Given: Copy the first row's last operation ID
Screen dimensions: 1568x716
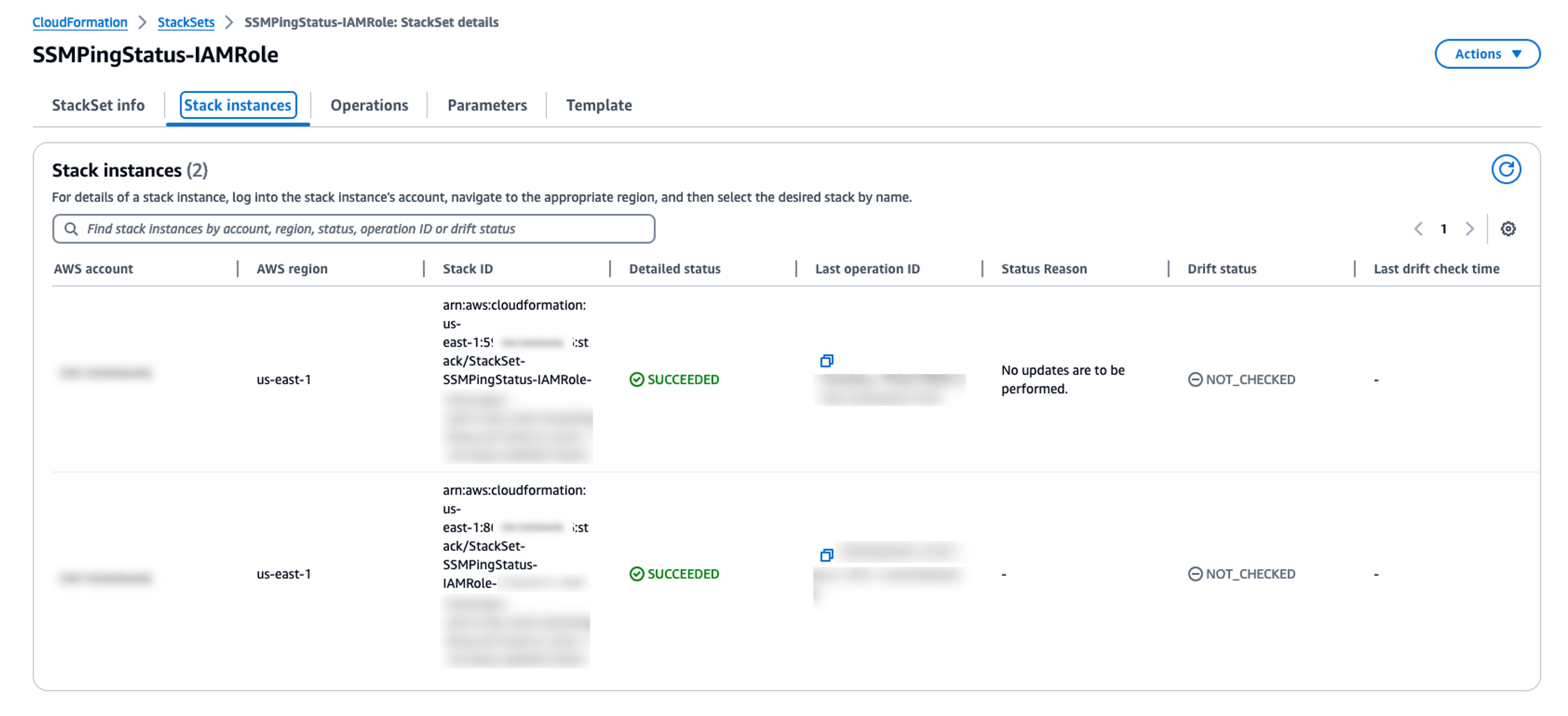Looking at the screenshot, I should click(827, 360).
